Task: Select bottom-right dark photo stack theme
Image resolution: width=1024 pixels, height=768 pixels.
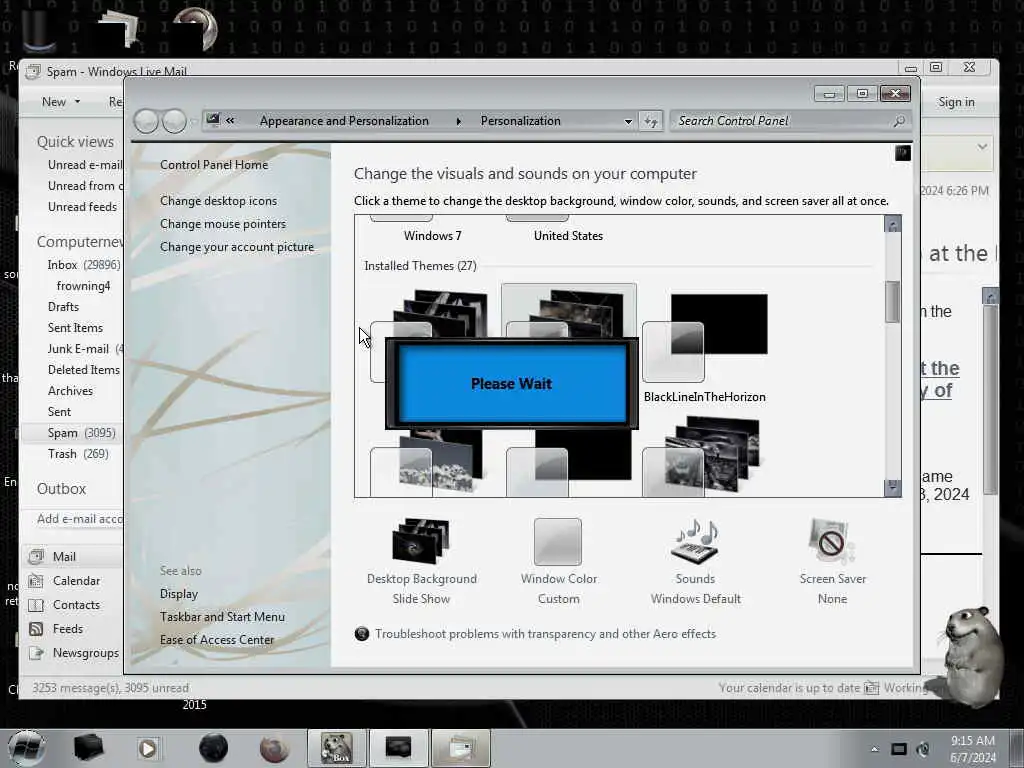Action: [x=705, y=457]
